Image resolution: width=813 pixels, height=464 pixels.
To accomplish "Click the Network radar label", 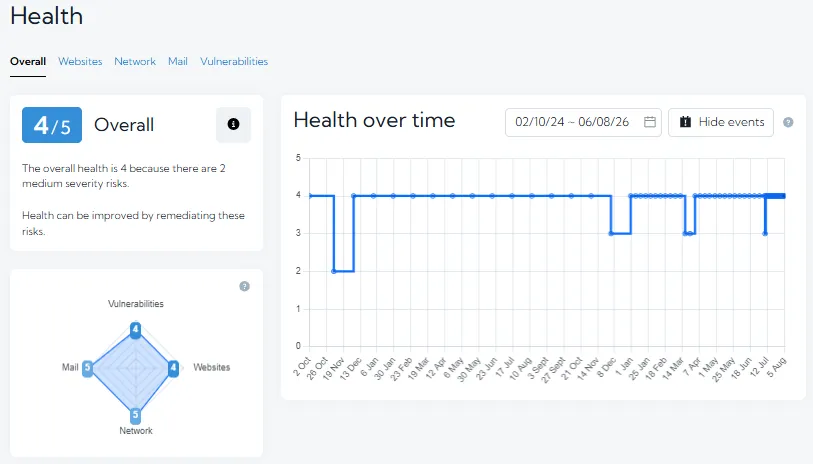I will coord(136,430).
